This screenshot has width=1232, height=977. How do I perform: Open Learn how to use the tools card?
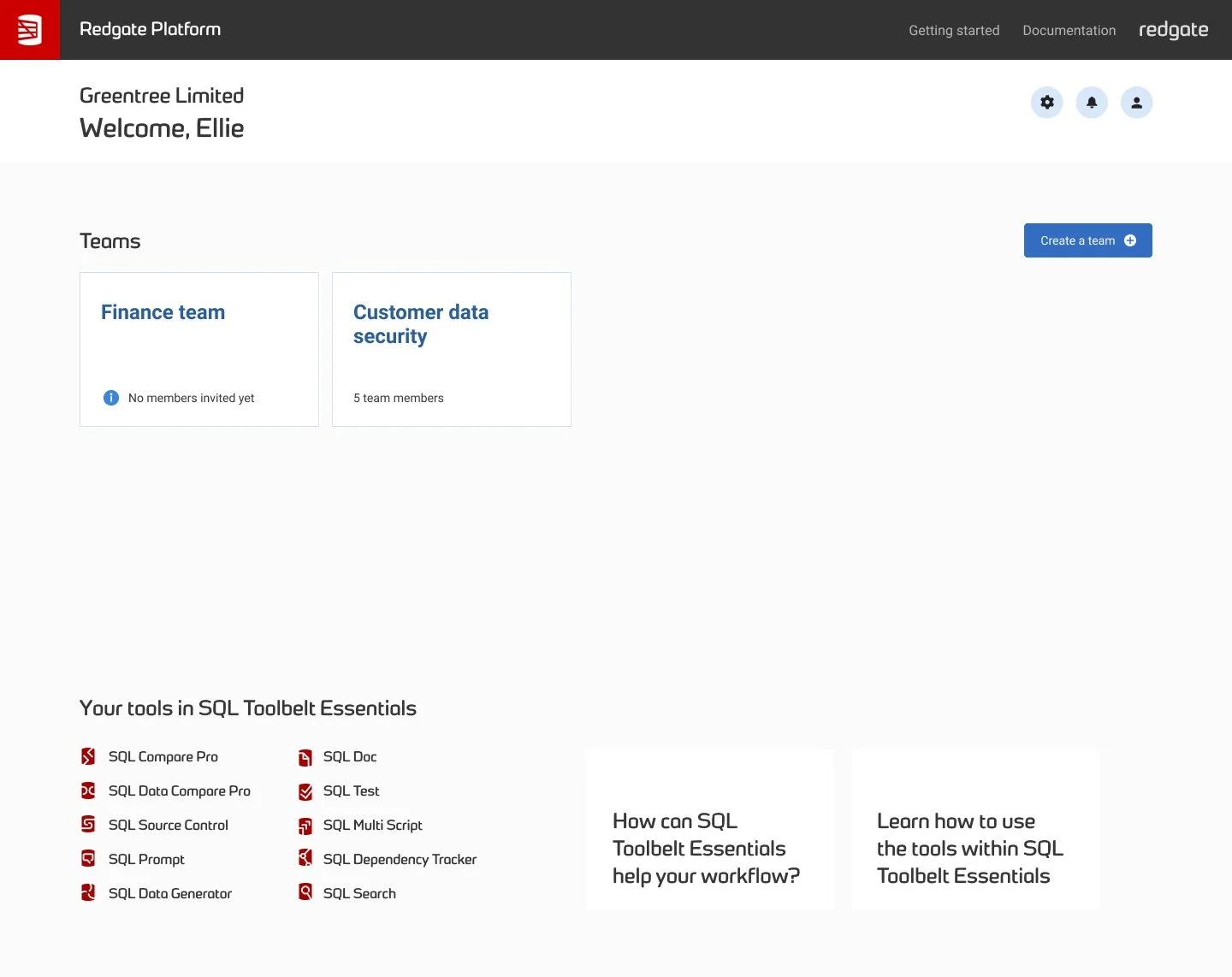click(976, 830)
